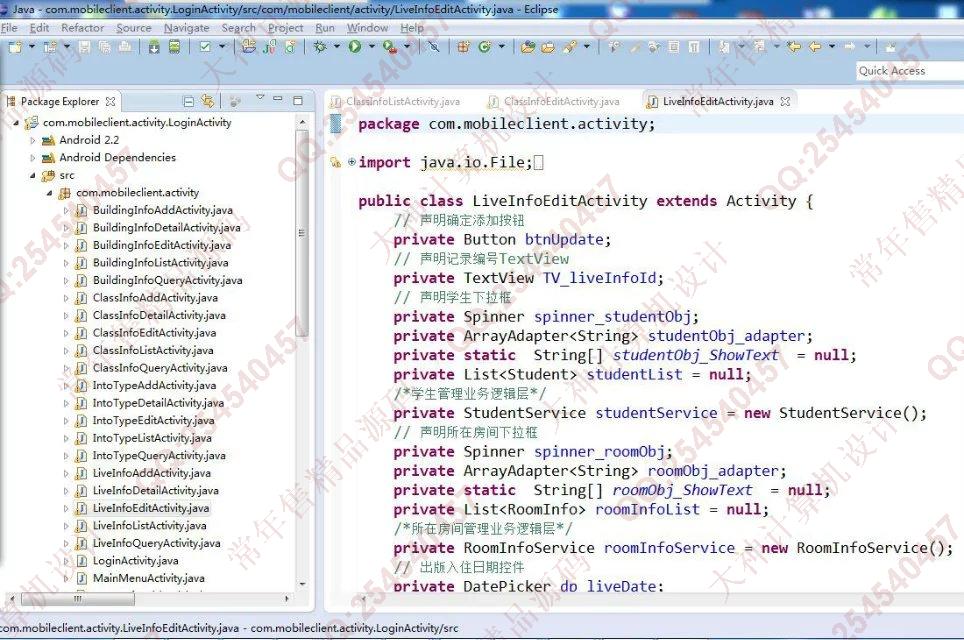This screenshot has width=964, height=640.
Task: Close the Package Explorer view tab
Action: pyautogui.click(x=110, y=101)
